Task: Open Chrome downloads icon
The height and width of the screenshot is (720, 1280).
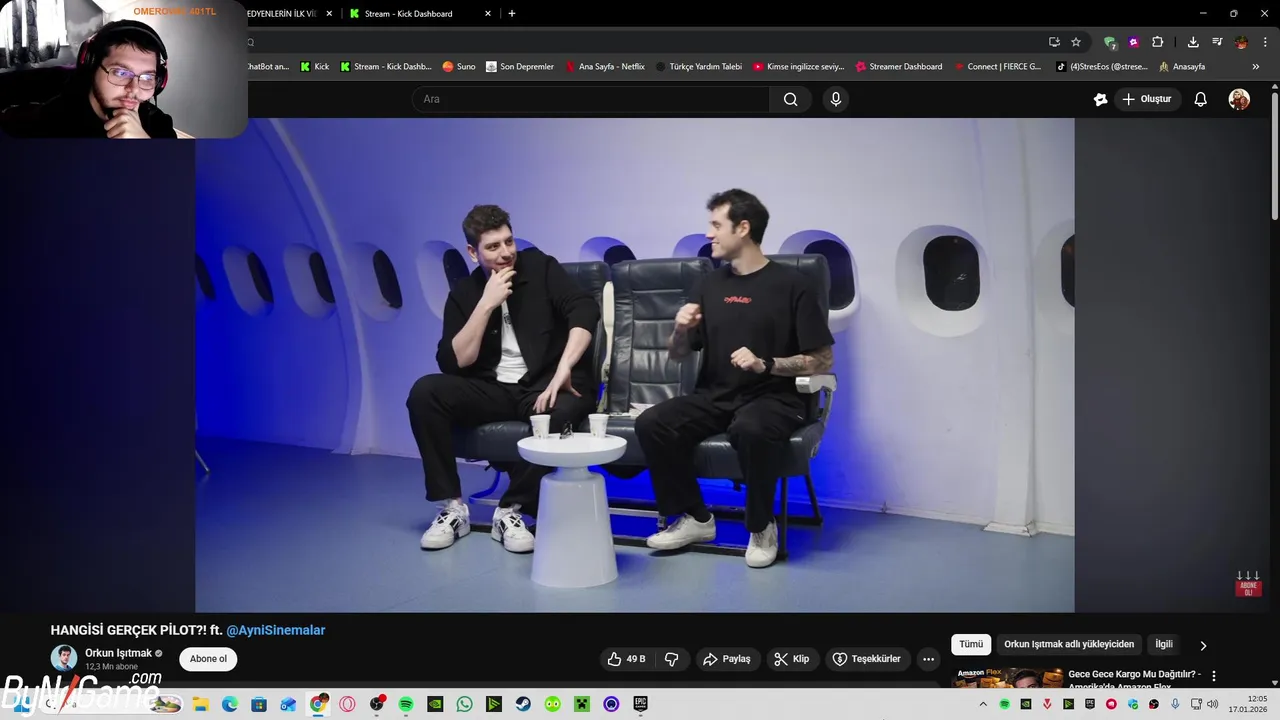Action: tap(1193, 42)
